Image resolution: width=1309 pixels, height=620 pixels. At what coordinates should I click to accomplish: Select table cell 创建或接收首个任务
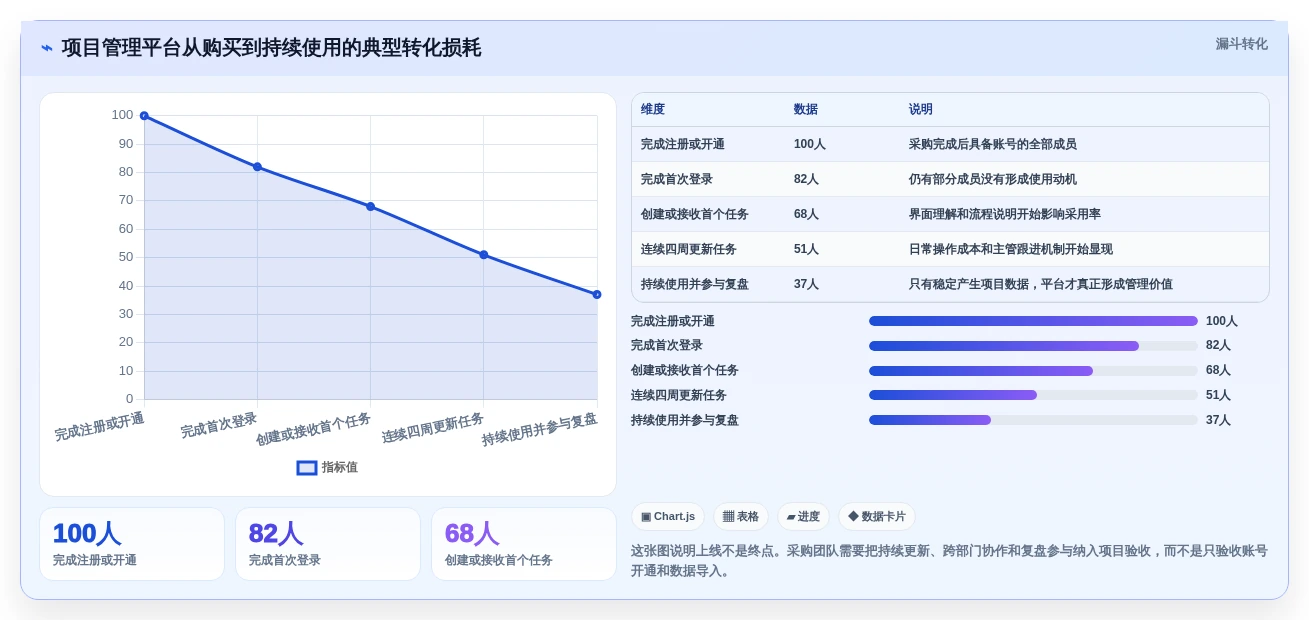pyautogui.click(x=695, y=214)
